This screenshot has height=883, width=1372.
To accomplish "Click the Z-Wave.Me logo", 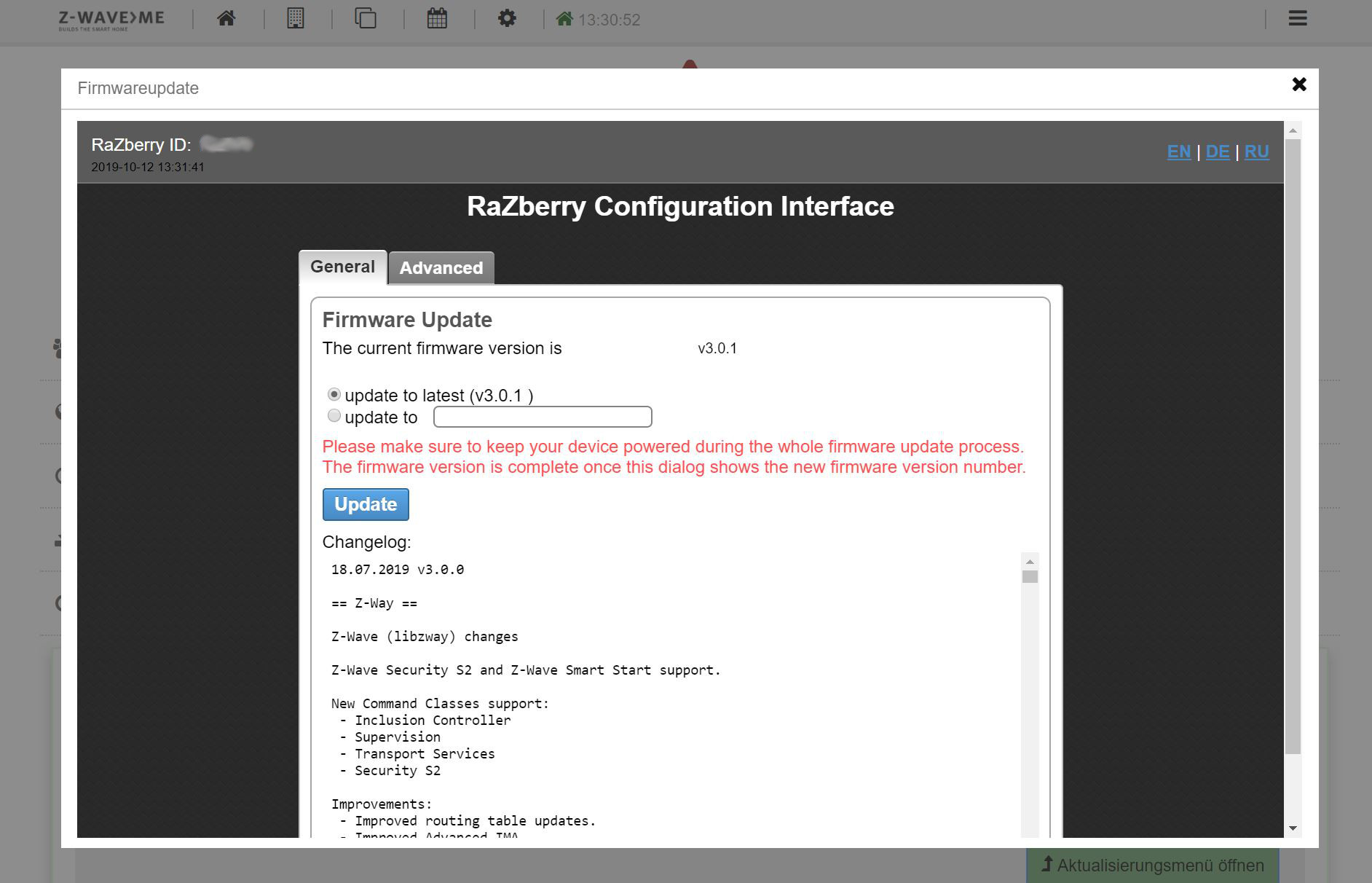I will (x=111, y=20).
